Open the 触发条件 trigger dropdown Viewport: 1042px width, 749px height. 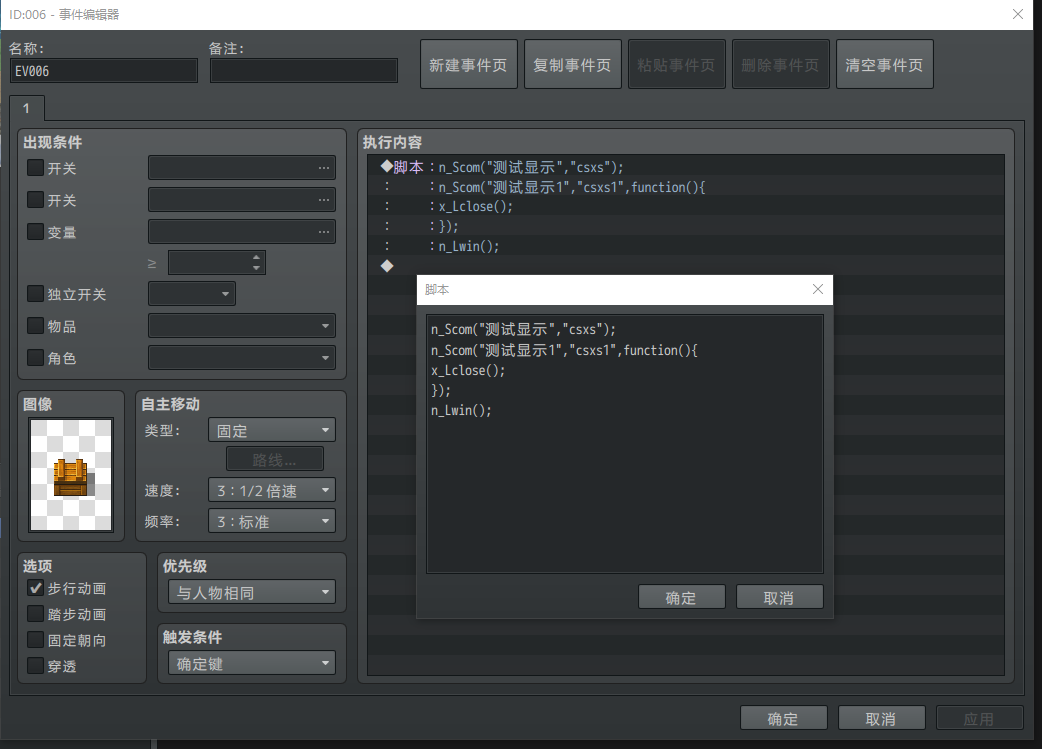click(252, 663)
